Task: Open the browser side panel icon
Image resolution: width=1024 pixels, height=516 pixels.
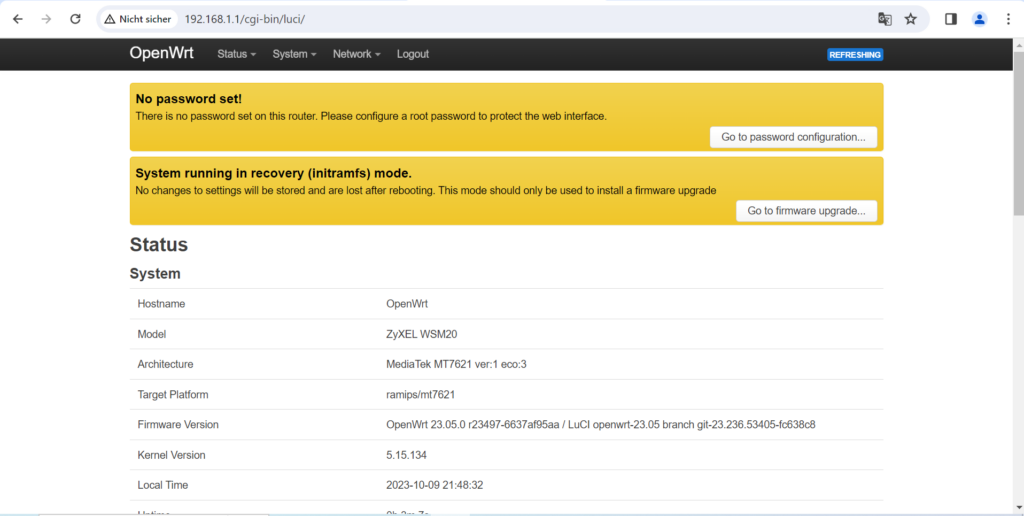Action: tap(951, 19)
